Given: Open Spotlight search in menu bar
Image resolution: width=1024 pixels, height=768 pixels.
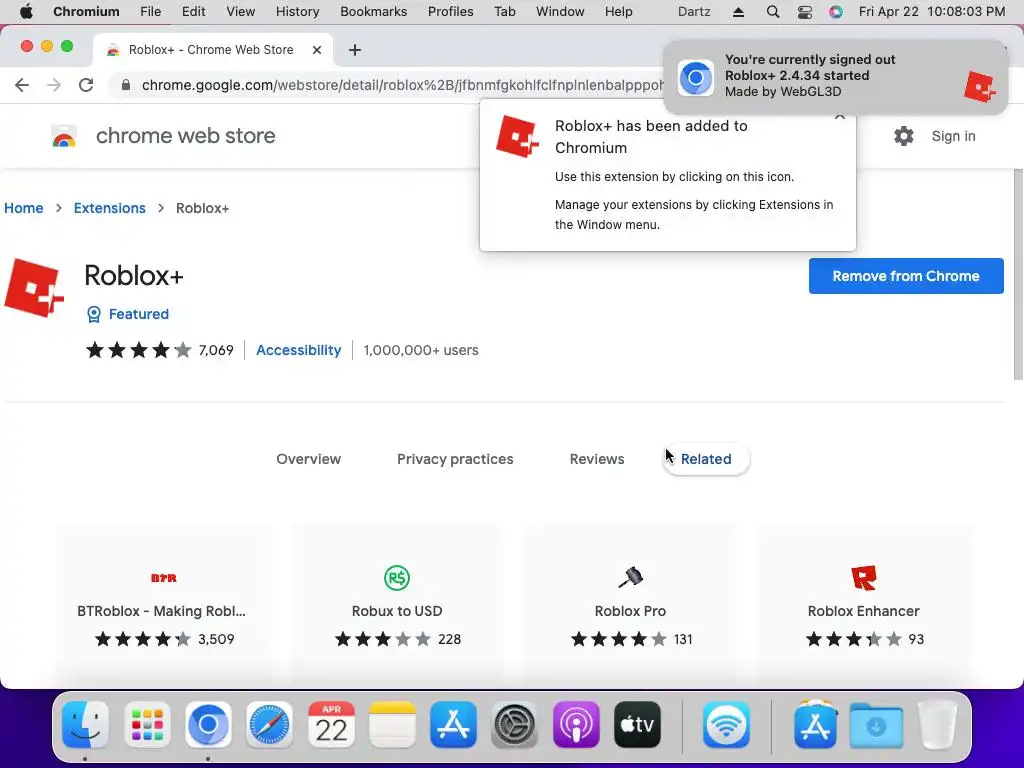Looking at the screenshot, I should [x=773, y=12].
